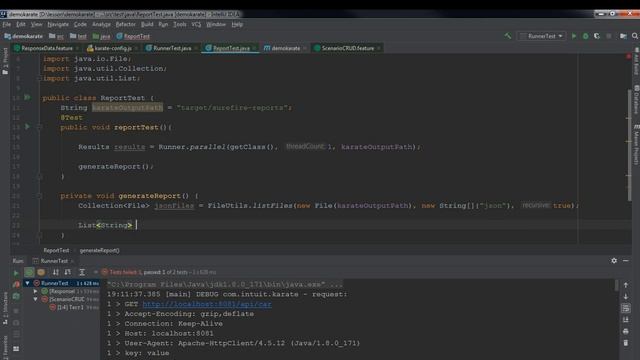The image size is (640, 360).
Task: Open the Help menu
Action: tap(237, 24)
